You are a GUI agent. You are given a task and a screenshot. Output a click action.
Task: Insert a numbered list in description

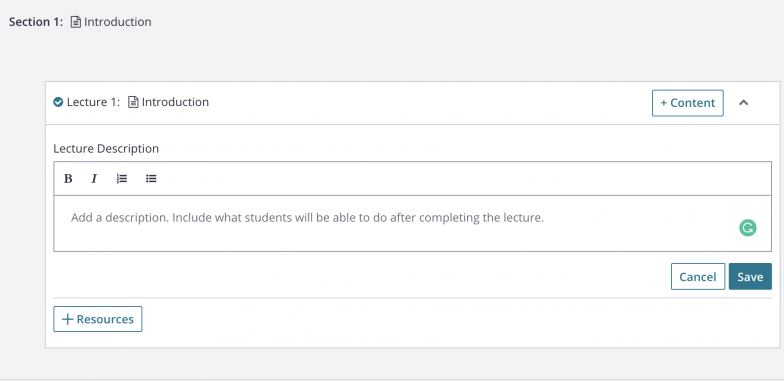click(122, 178)
